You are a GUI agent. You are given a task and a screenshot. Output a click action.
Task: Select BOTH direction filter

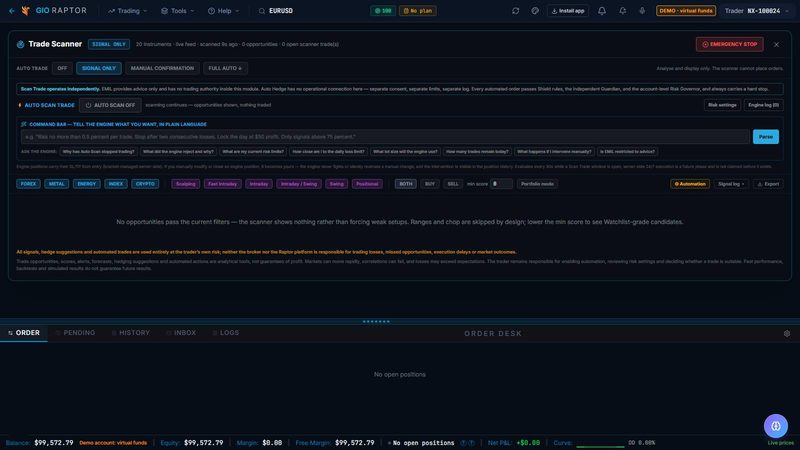pos(406,184)
